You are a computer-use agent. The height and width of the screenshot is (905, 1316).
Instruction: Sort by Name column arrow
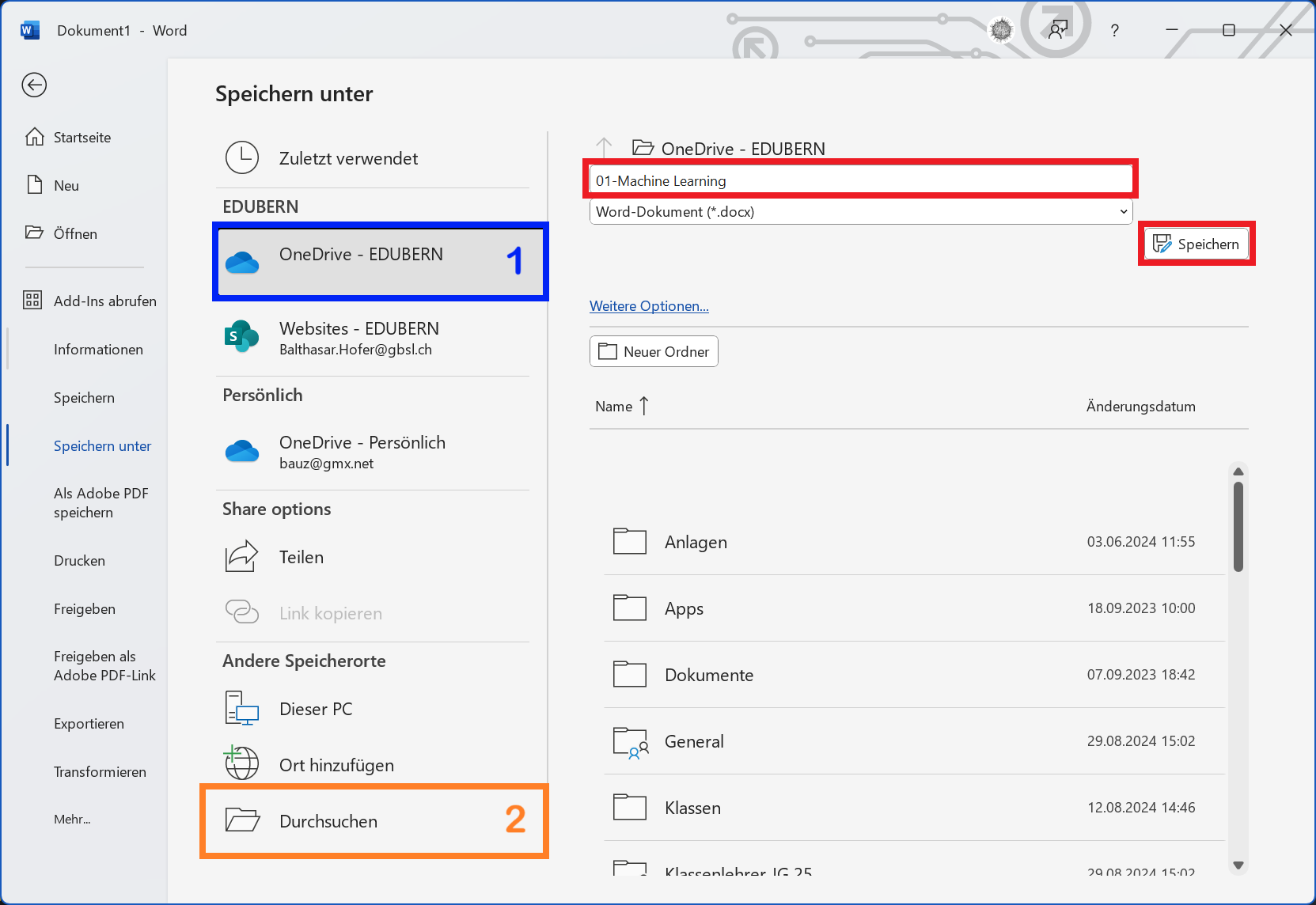(643, 406)
